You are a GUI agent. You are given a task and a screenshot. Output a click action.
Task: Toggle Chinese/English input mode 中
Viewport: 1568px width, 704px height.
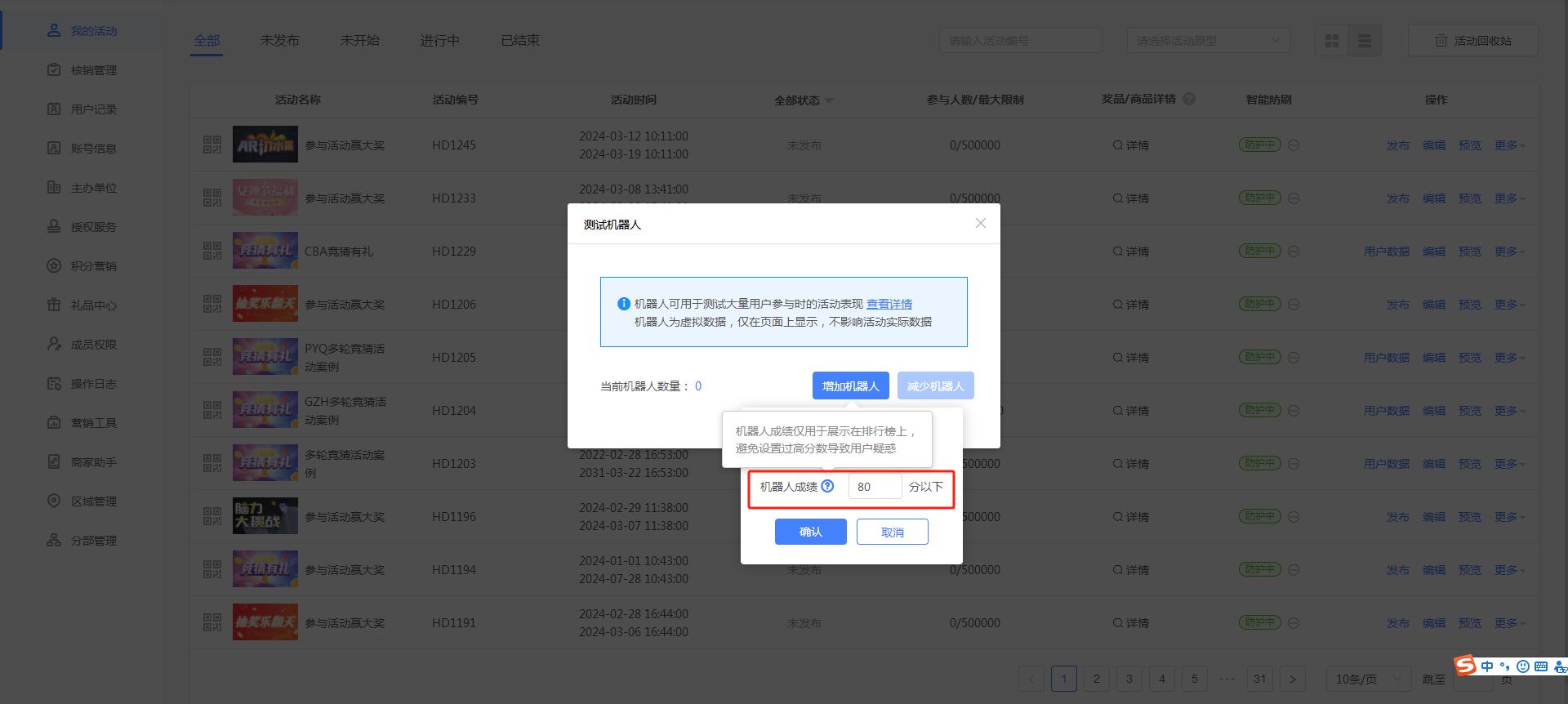(1487, 666)
